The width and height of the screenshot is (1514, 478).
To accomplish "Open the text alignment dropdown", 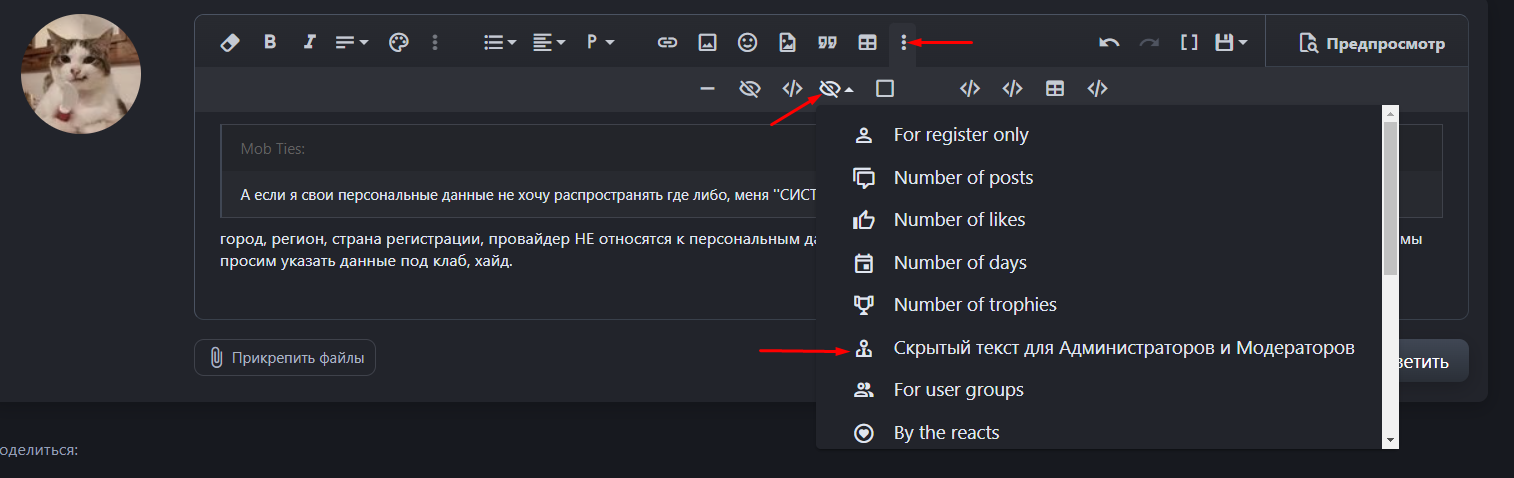I will 548,42.
